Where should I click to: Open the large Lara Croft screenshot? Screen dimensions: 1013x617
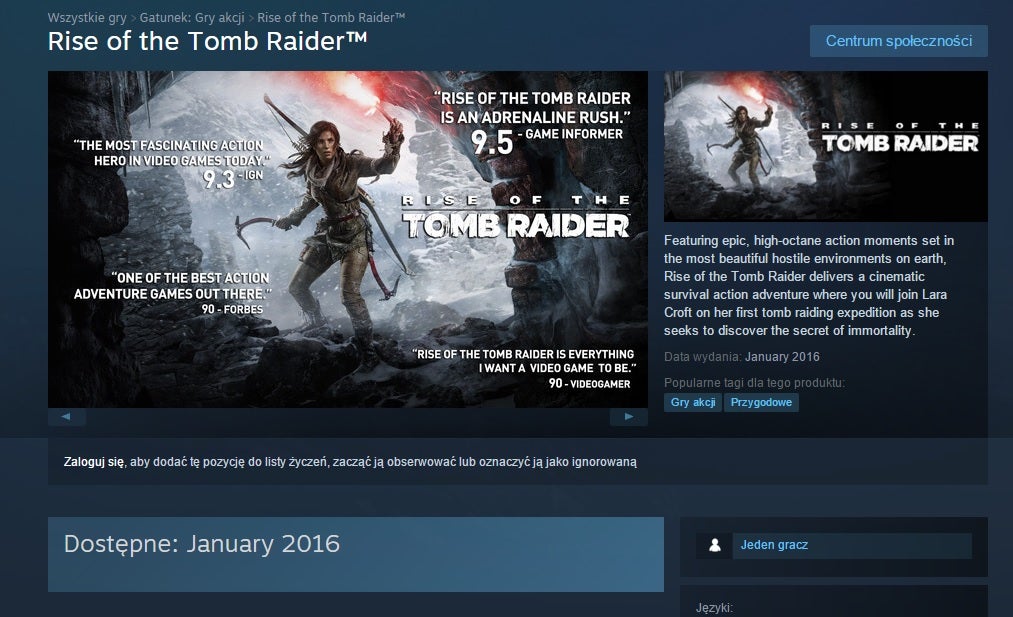(x=348, y=239)
